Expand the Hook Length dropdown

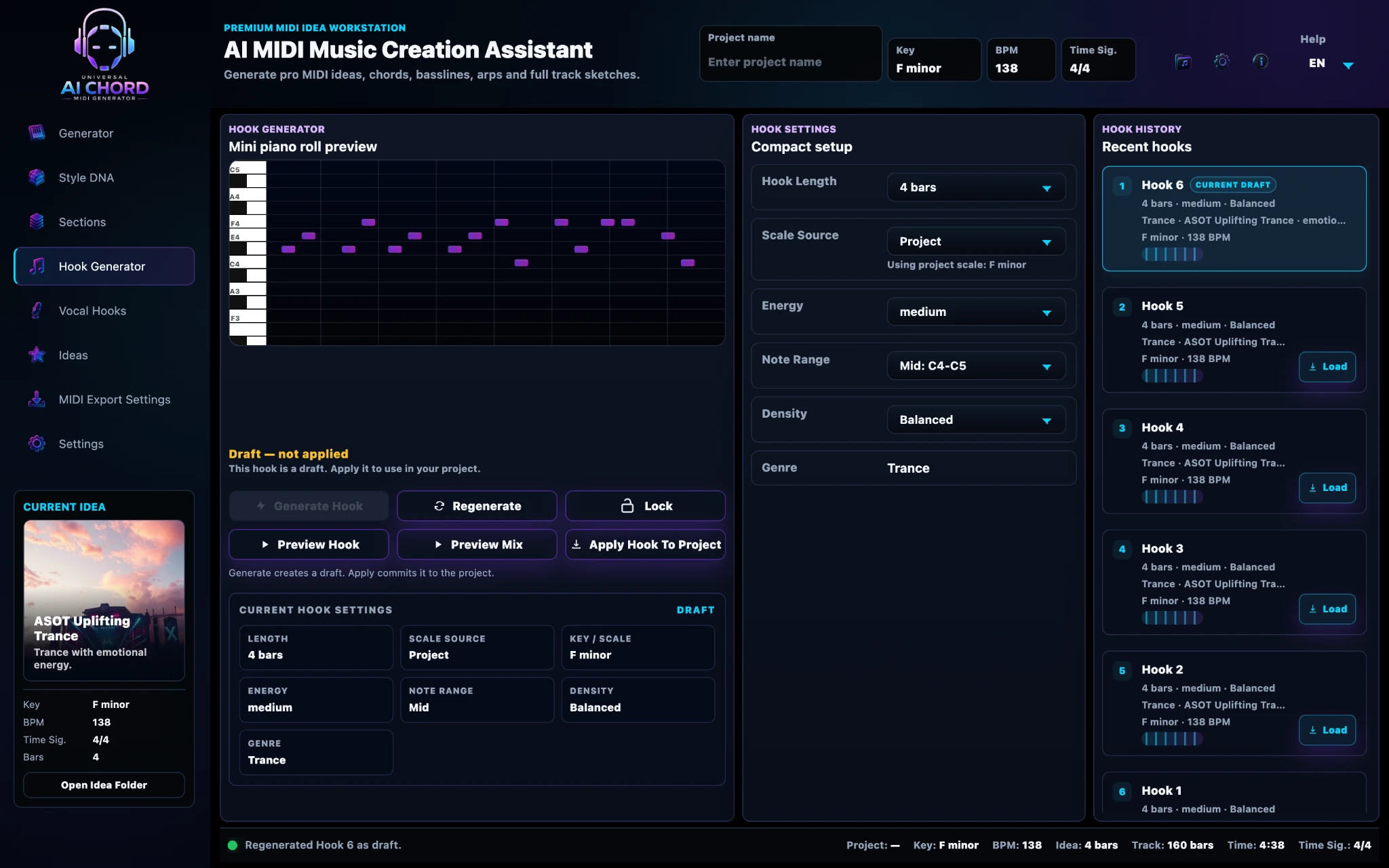click(976, 187)
